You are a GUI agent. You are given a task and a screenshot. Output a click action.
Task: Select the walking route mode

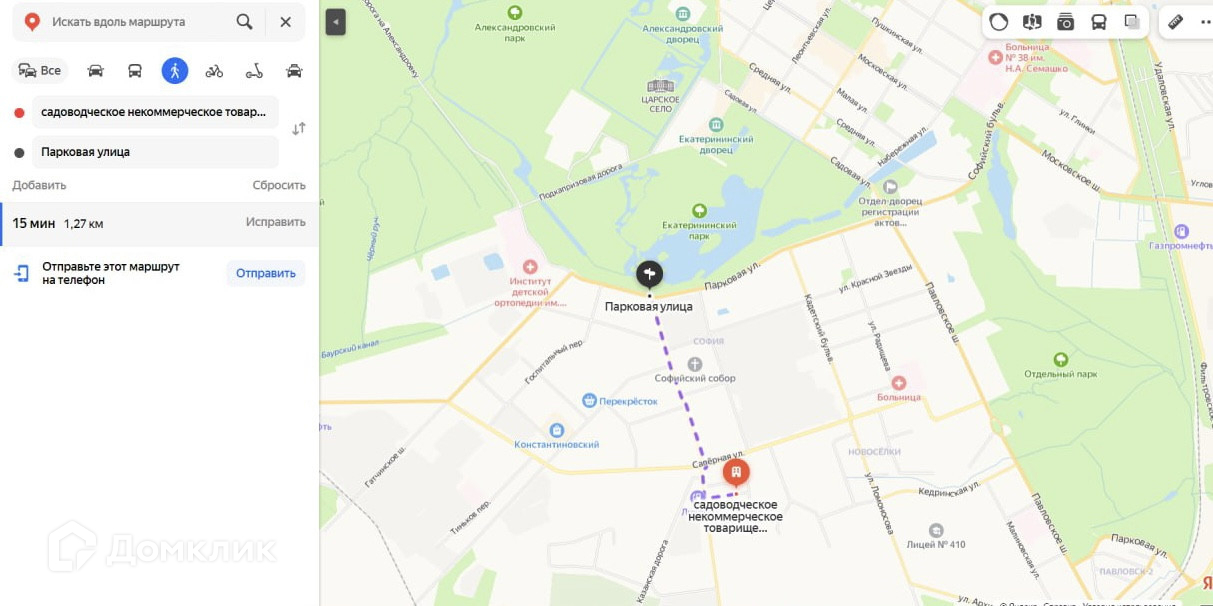click(175, 70)
